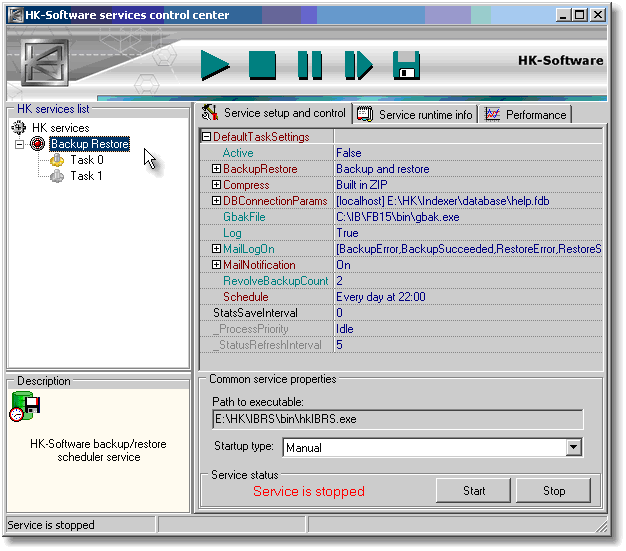Click the RevolveBackupCount value 2

coord(339,281)
